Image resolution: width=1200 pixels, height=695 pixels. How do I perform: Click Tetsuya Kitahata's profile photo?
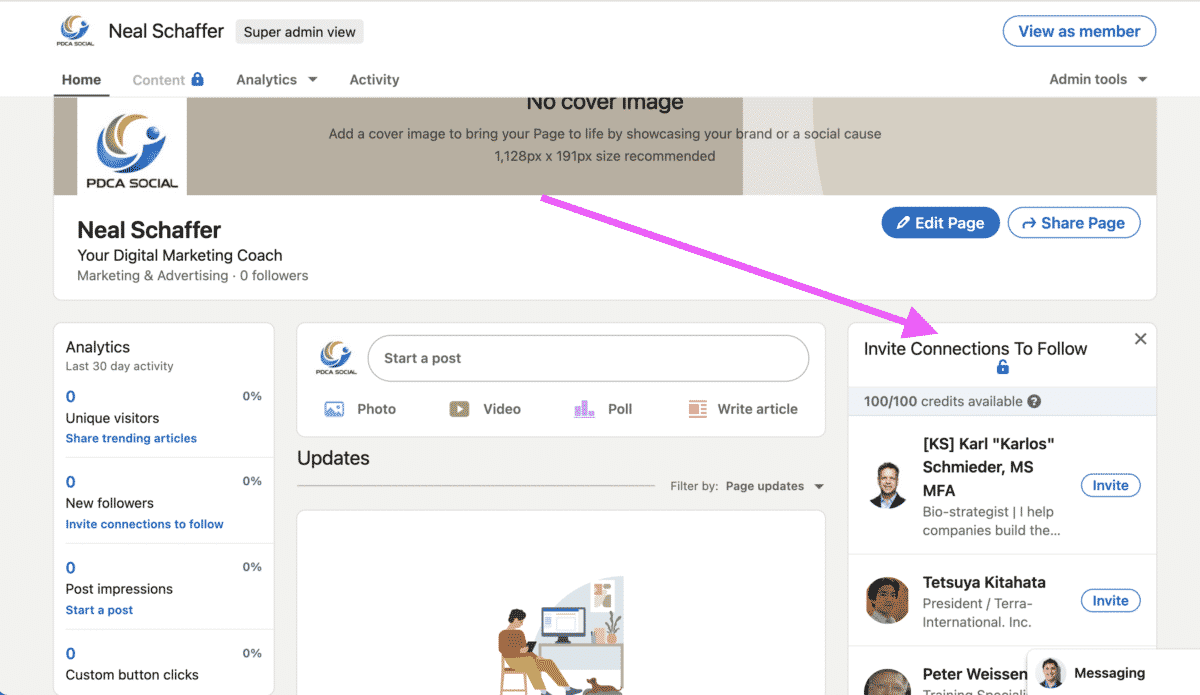click(887, 601)
